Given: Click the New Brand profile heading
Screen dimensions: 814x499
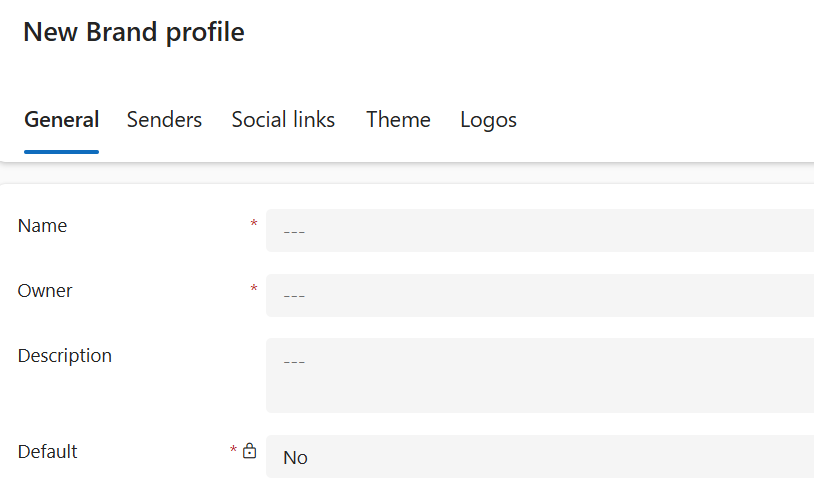Looking at the screenshot, I should [x=134, y=32].
